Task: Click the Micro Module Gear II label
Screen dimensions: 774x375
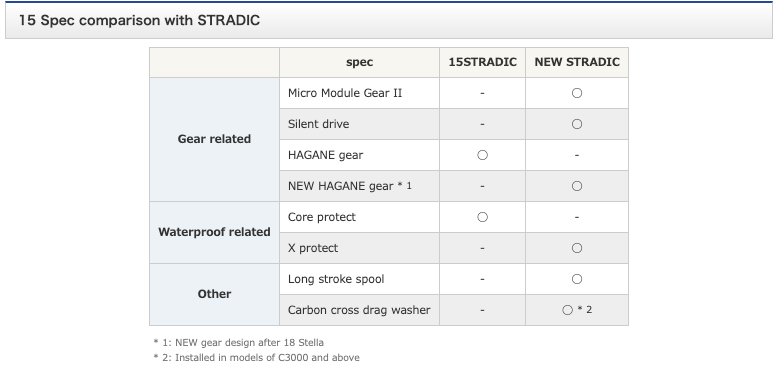Action: pyautogui.click(x=345, y=93)
